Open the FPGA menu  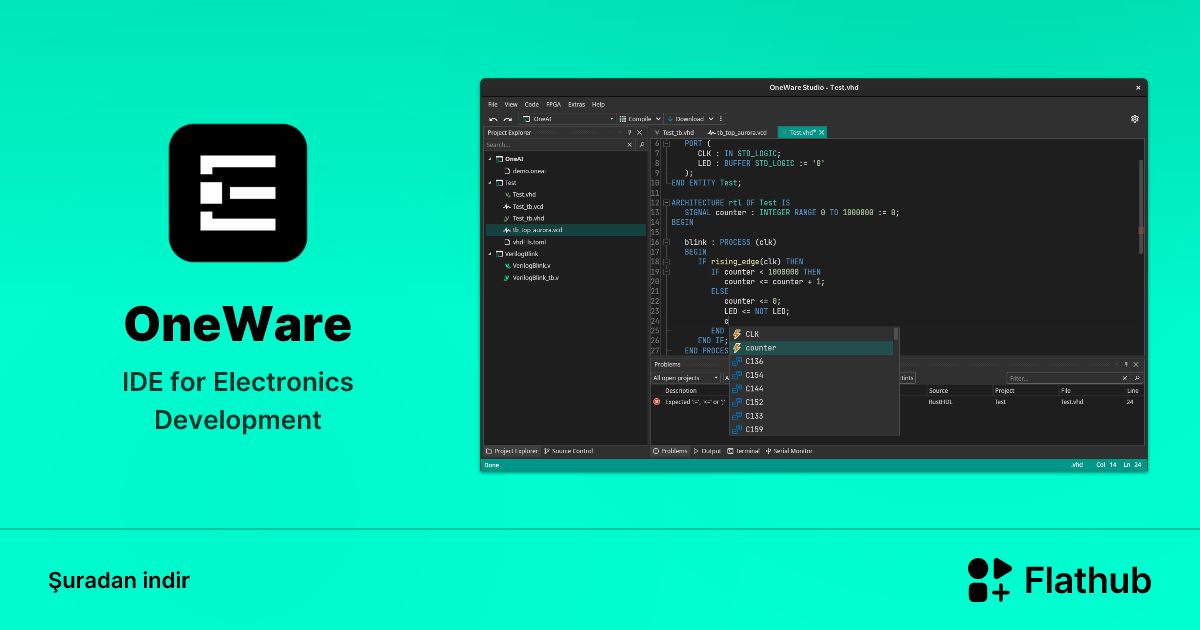554,104
